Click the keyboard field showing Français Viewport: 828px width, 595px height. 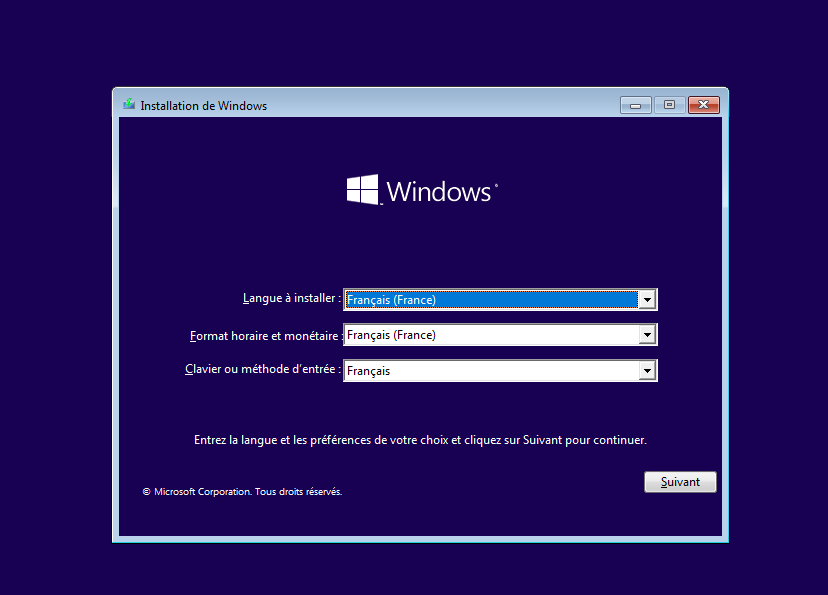pyautogui.click(x=490, y=371)
